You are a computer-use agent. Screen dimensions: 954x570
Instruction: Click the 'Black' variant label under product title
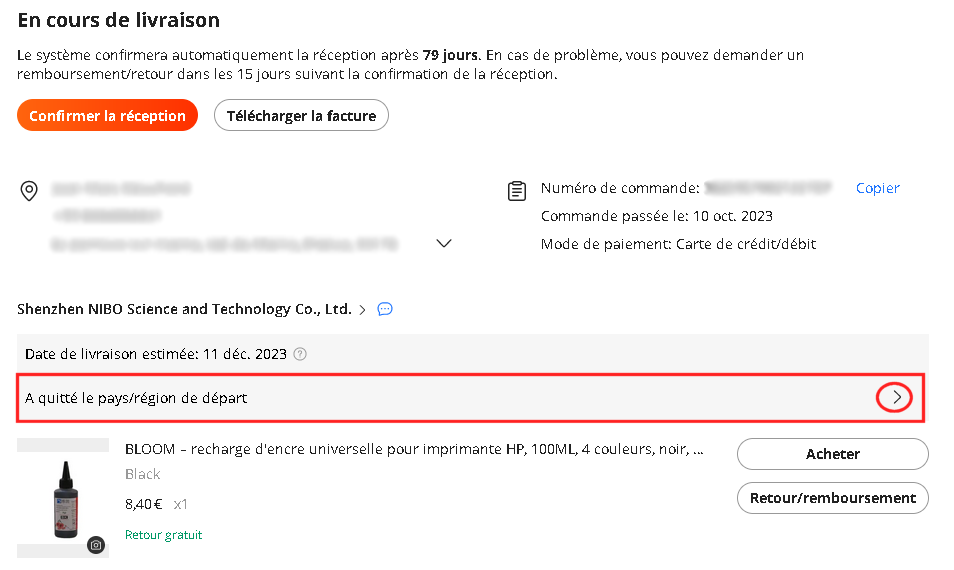[142, 474]
